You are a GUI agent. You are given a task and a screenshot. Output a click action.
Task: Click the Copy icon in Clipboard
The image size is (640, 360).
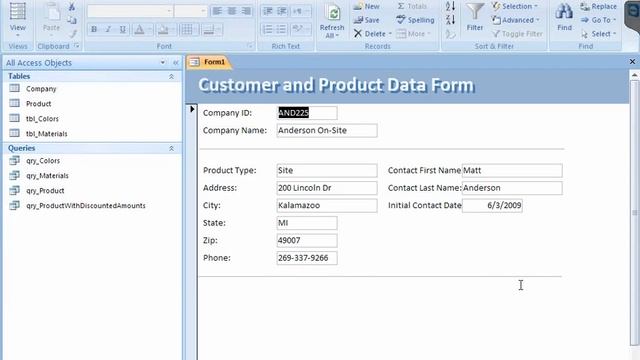tap(72, 20)
